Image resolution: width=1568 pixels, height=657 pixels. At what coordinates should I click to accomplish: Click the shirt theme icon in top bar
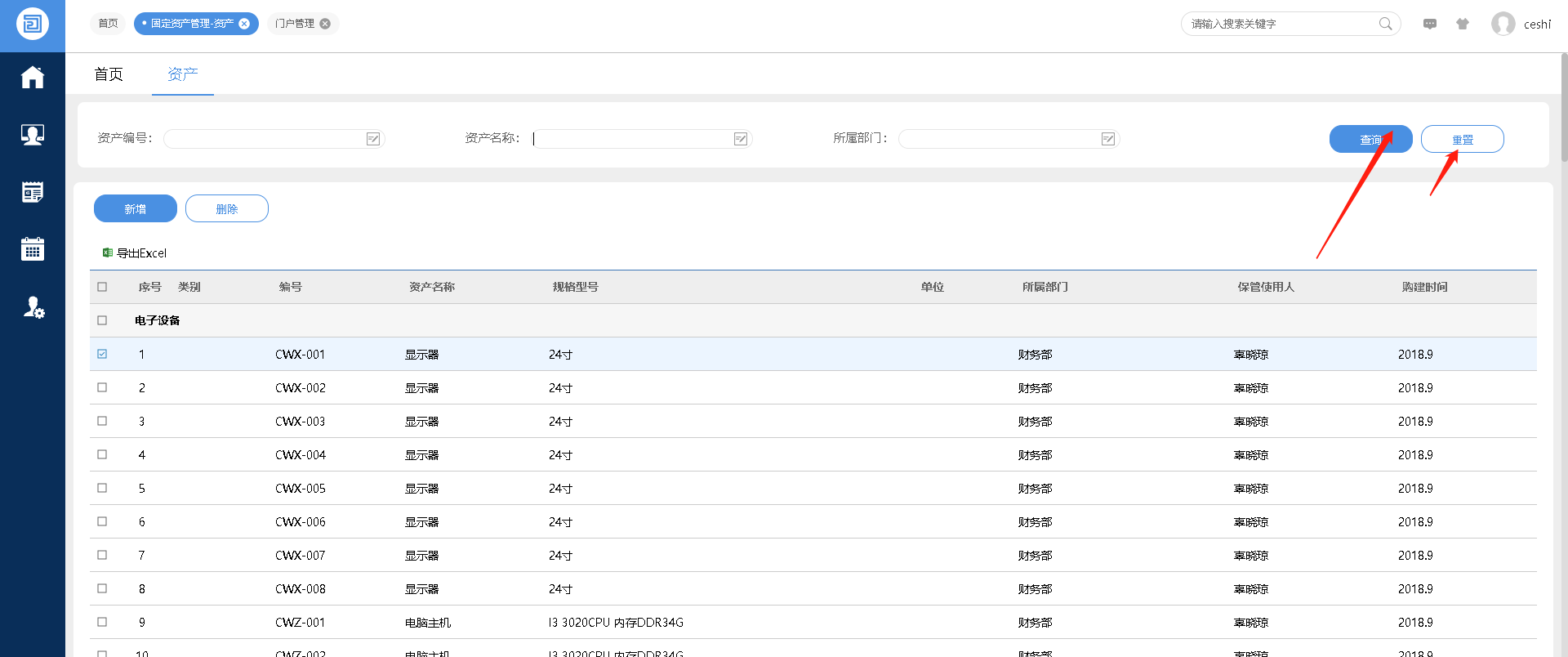[1463, 24]
